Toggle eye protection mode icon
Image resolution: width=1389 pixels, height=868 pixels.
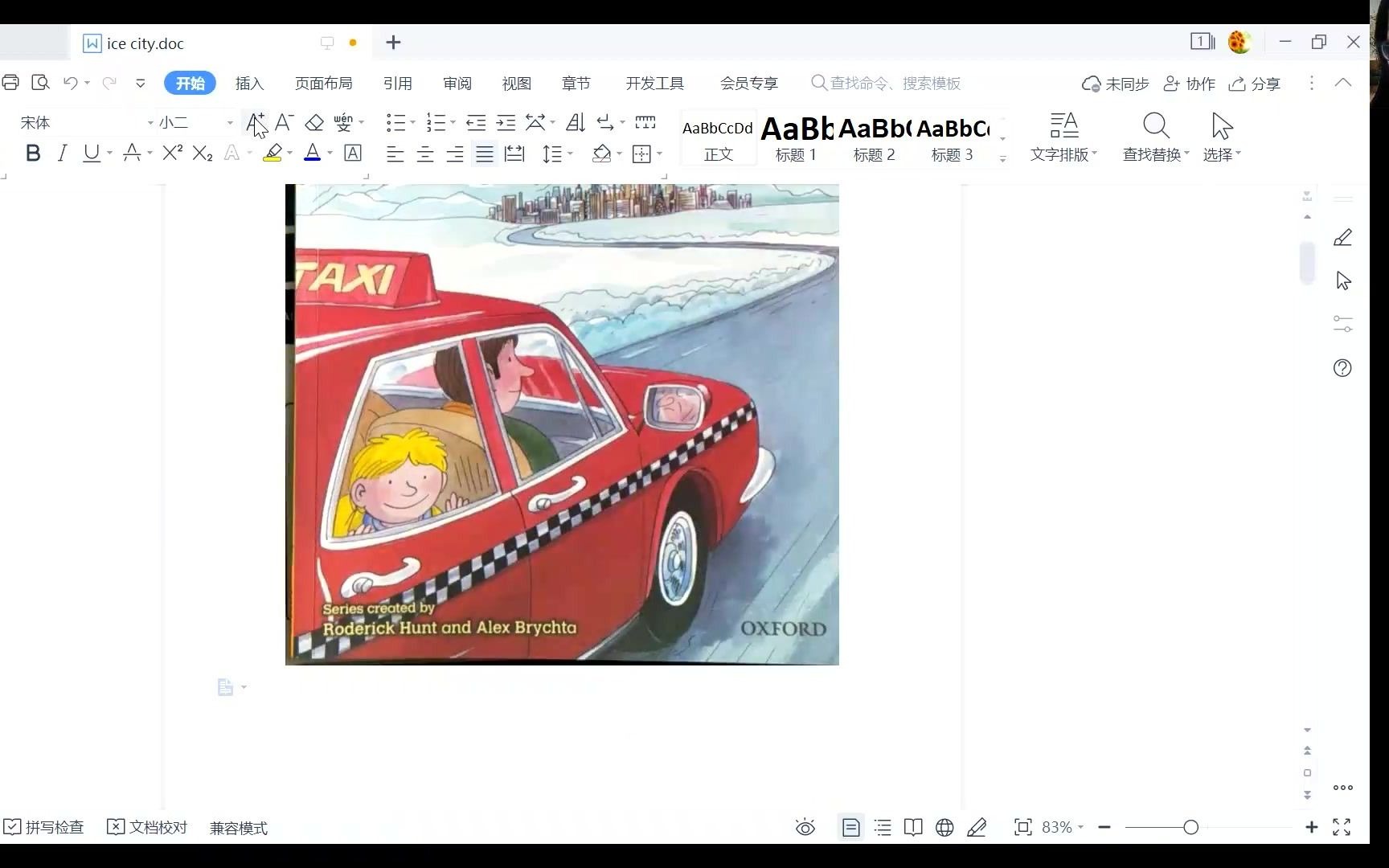(805, 827)
